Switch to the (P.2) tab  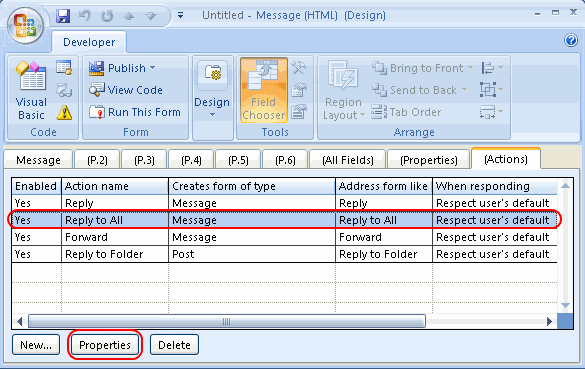97,160
